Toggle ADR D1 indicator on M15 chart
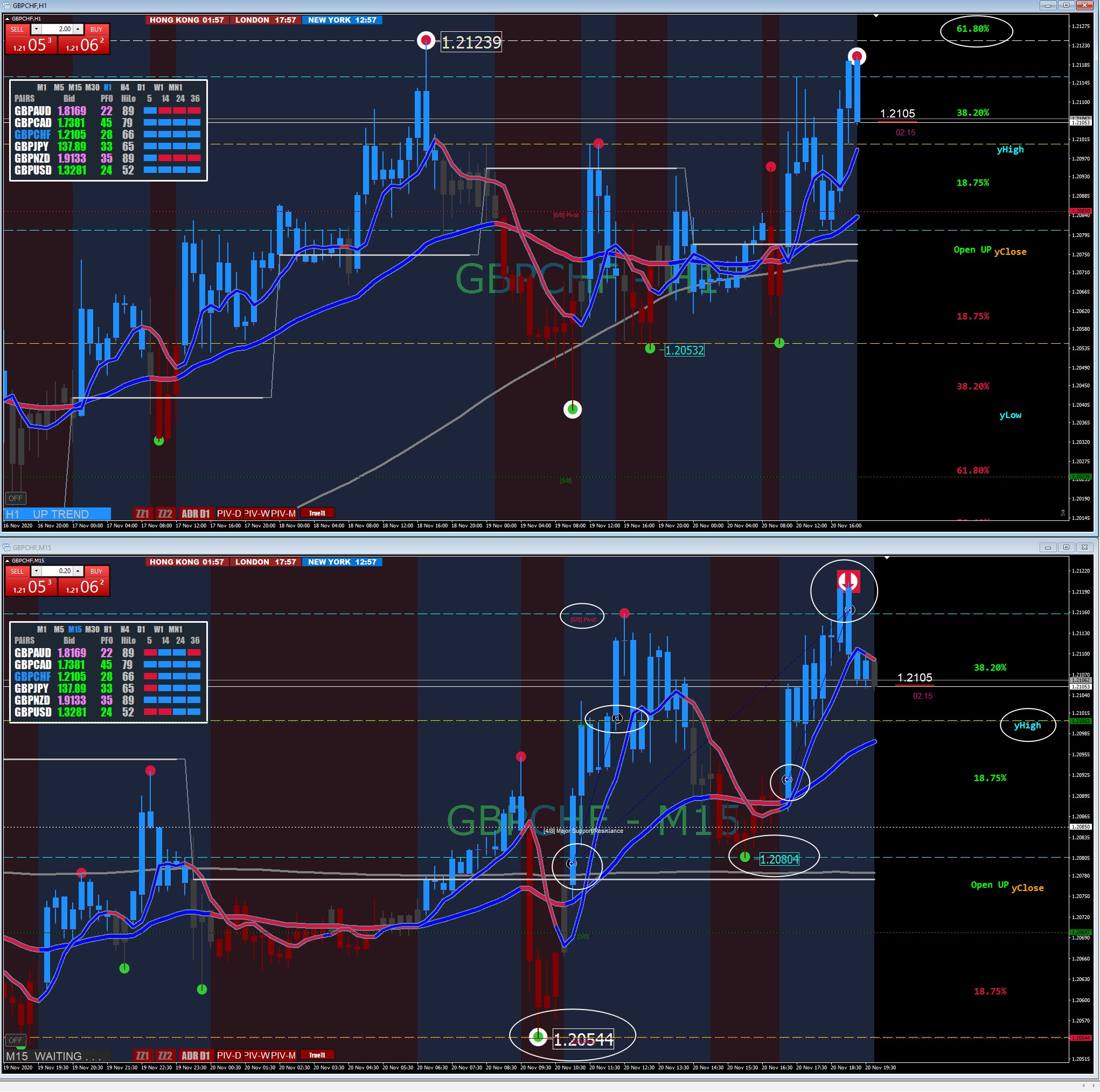1100x1092 pixels. click(196, 1055)
